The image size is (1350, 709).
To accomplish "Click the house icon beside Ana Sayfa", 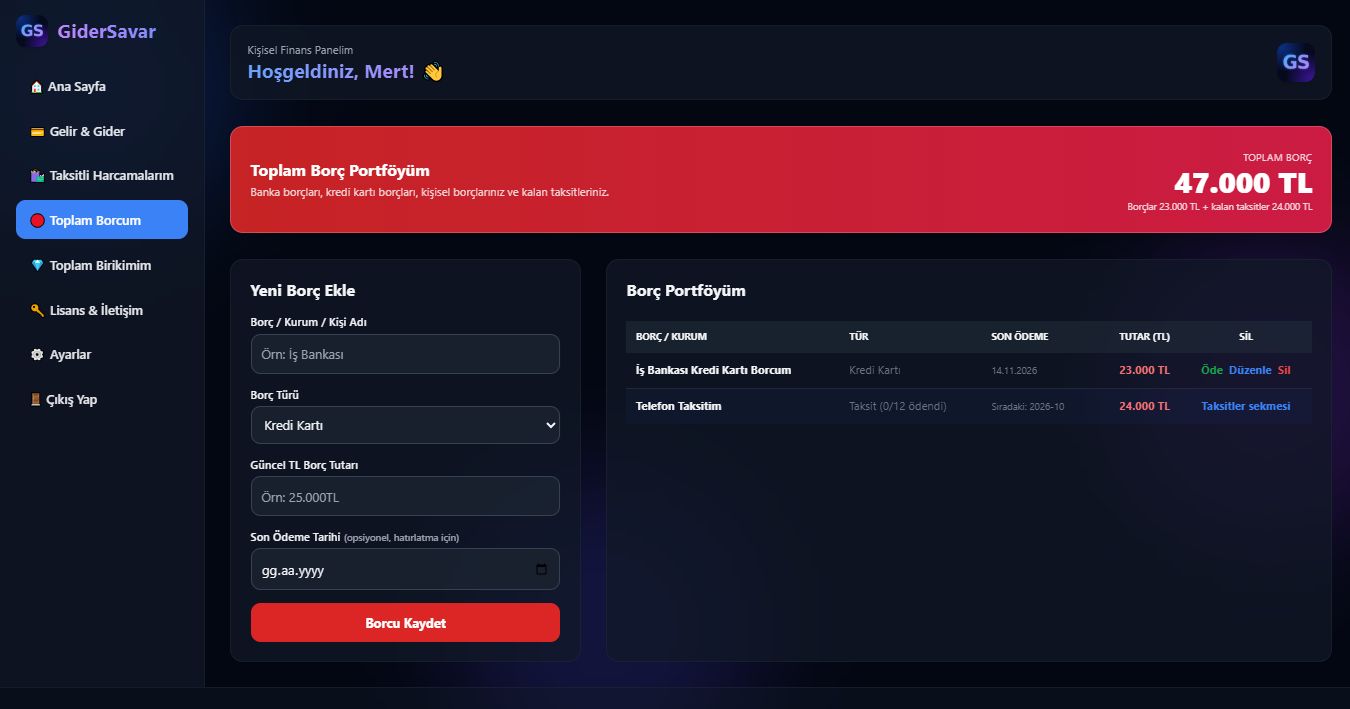I will 37,87.
